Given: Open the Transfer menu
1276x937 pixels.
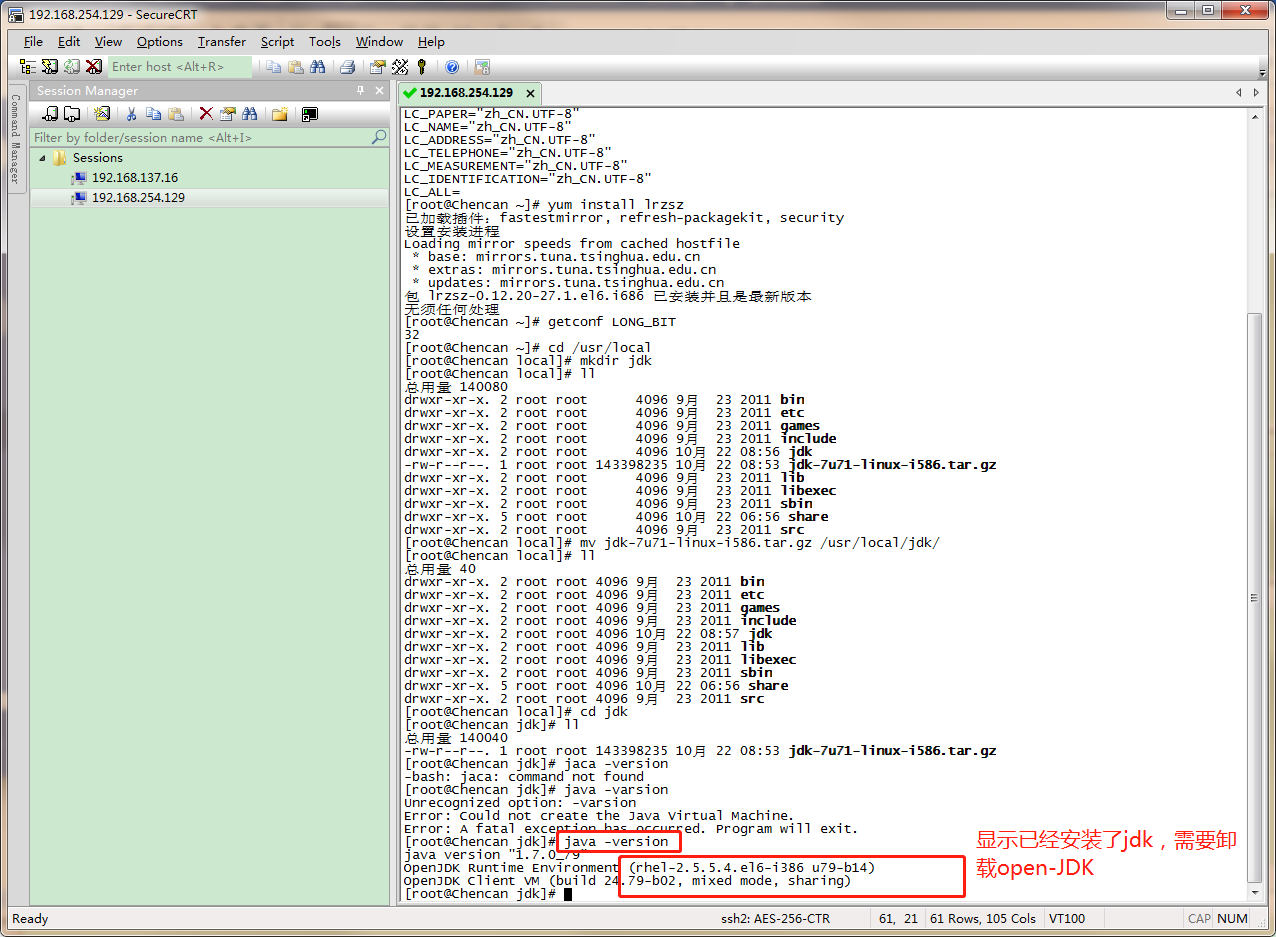Looking at the screenshot, I should pyautogui.click(x=222, y=41).
